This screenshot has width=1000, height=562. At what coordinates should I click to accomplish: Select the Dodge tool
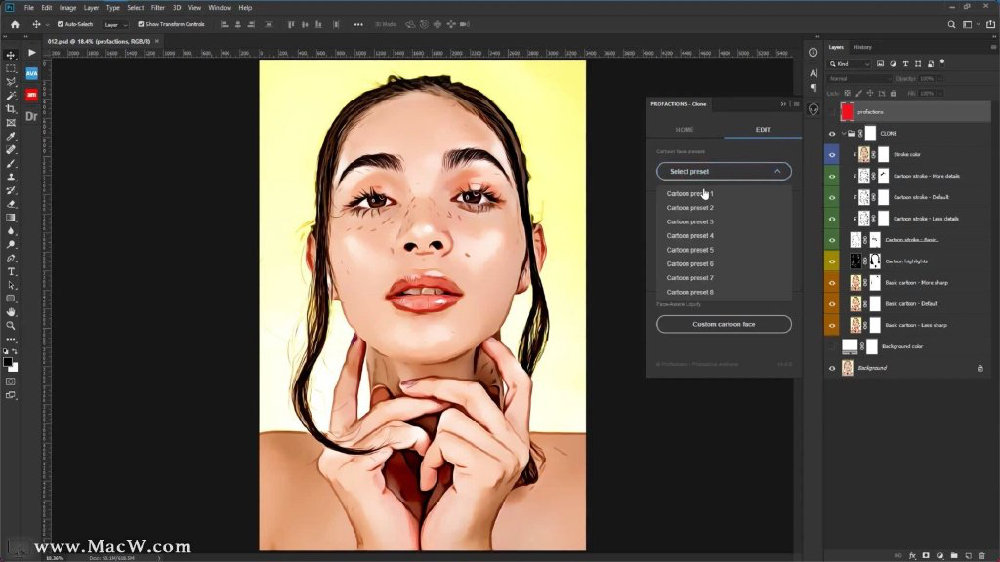coord(11,244)
